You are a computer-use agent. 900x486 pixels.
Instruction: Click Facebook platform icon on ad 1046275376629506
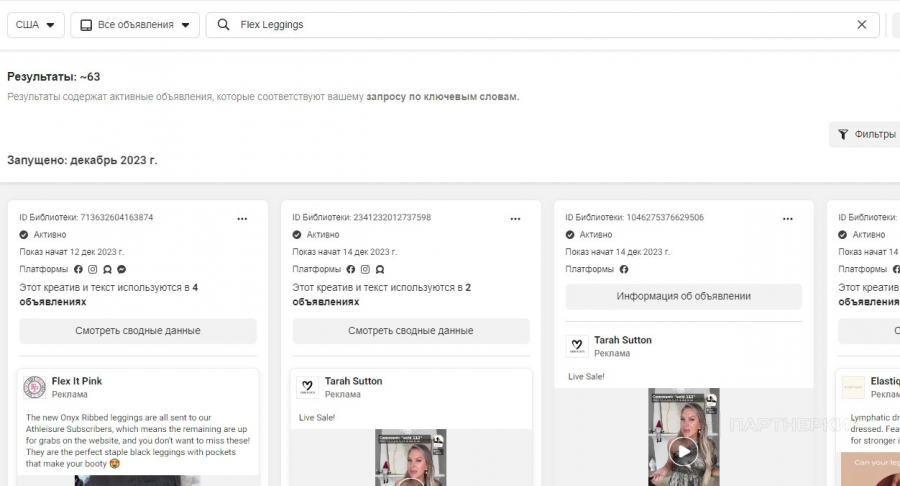pyautogui.click(x=624, y=269)
